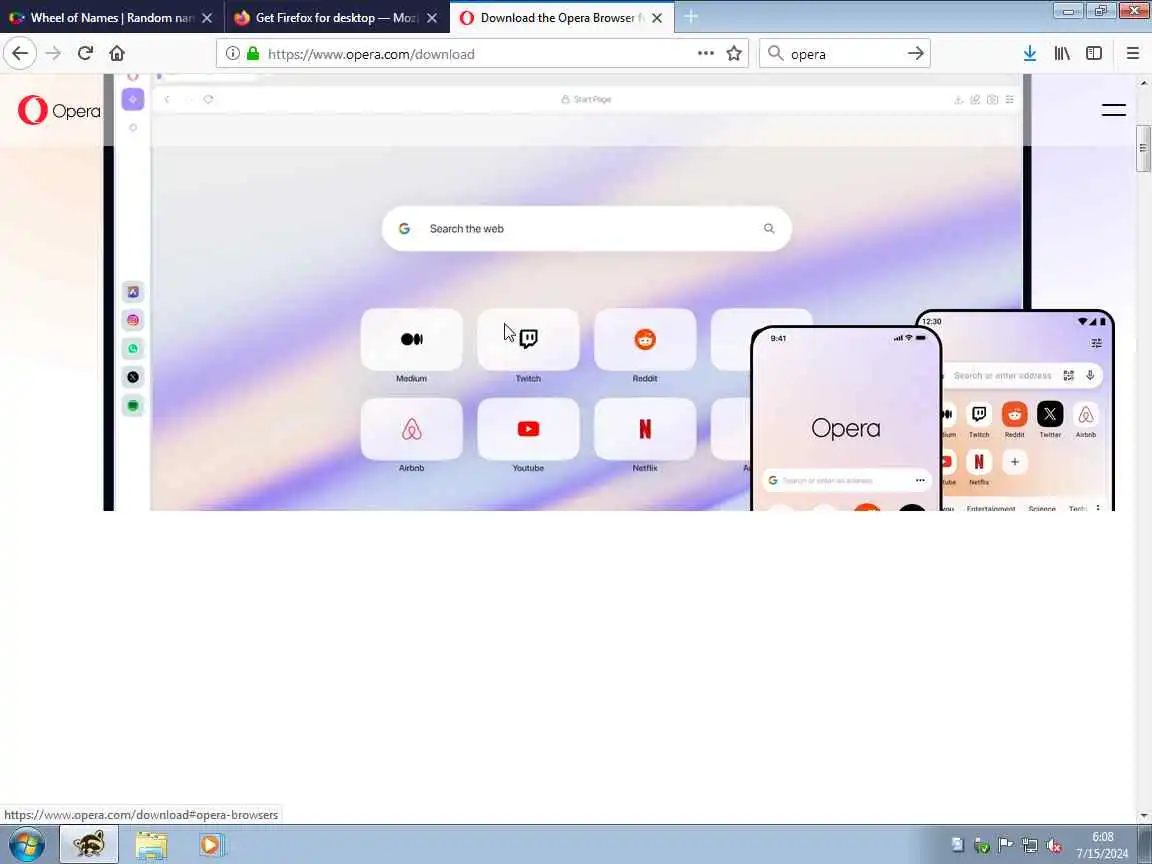Image resolution: width=1152 pixels, height=864 pixels.
Task: Open the Library bookmarks and history button
Action: [1062, 54]
